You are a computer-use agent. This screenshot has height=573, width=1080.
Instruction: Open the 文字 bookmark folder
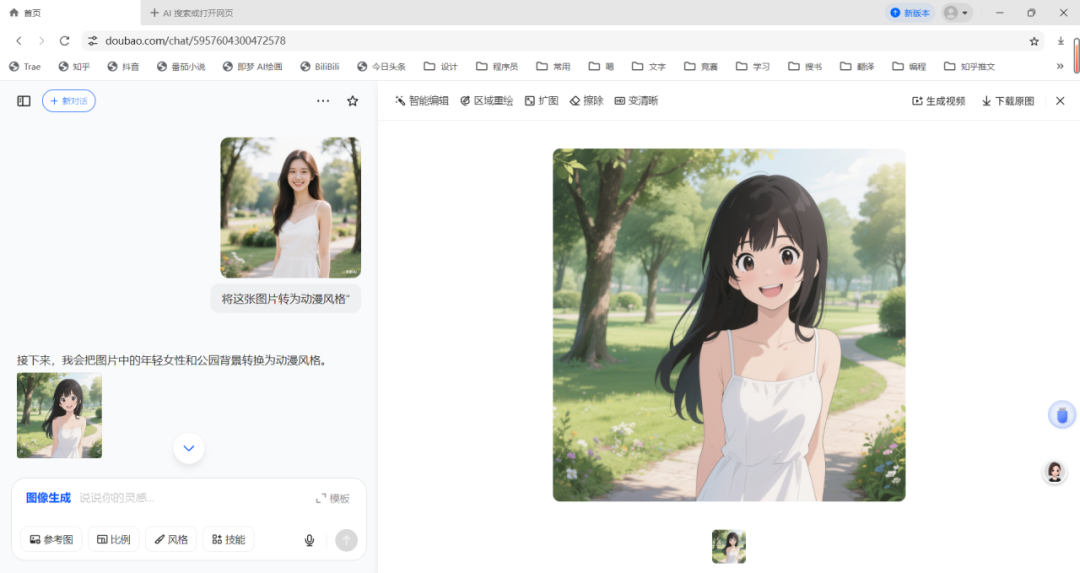(649, 66)
